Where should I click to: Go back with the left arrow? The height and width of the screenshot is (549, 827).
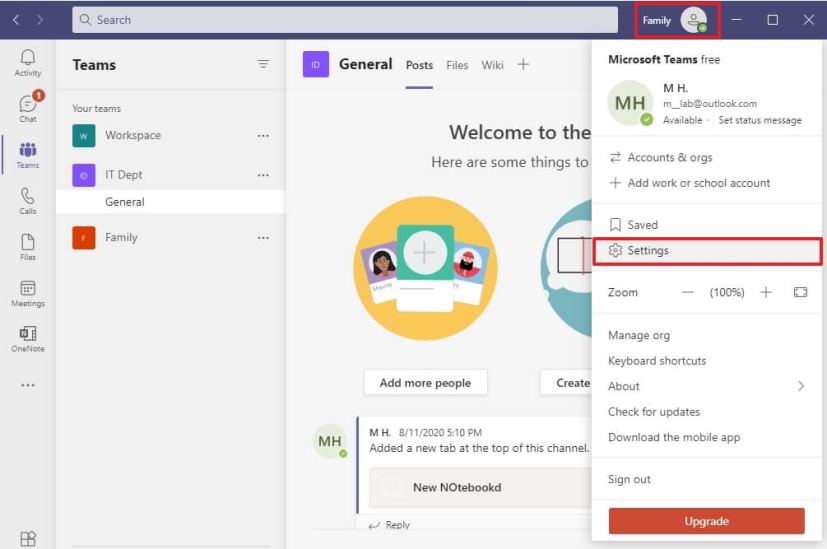point(16,20)
